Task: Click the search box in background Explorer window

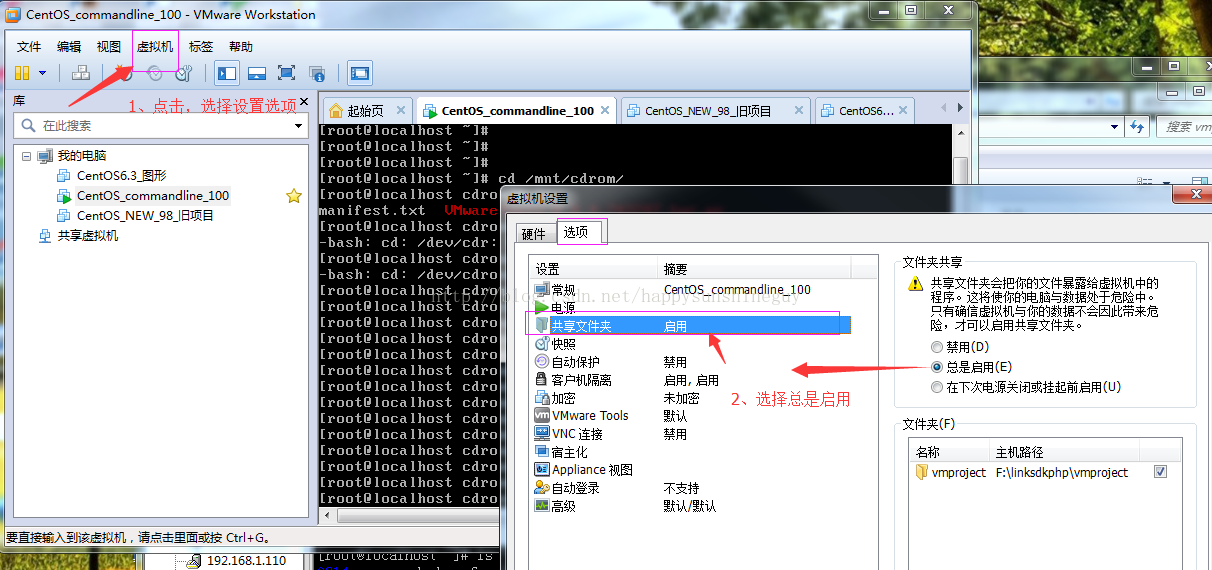Action: point(1184,127)
